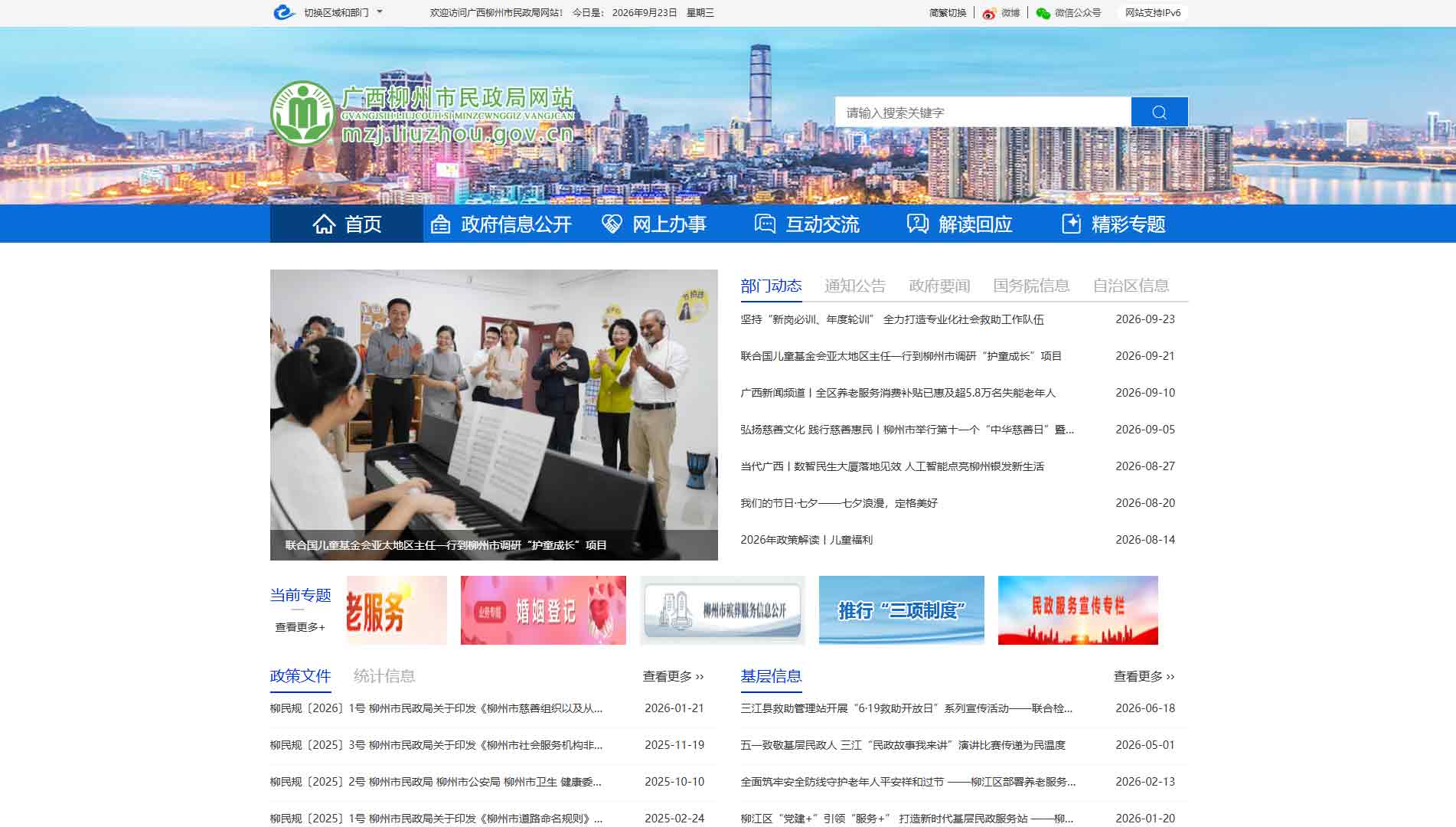This screenshot has width=1456, height=827.
Task: Switch to the 统计信息 tab
Action: 384,676
